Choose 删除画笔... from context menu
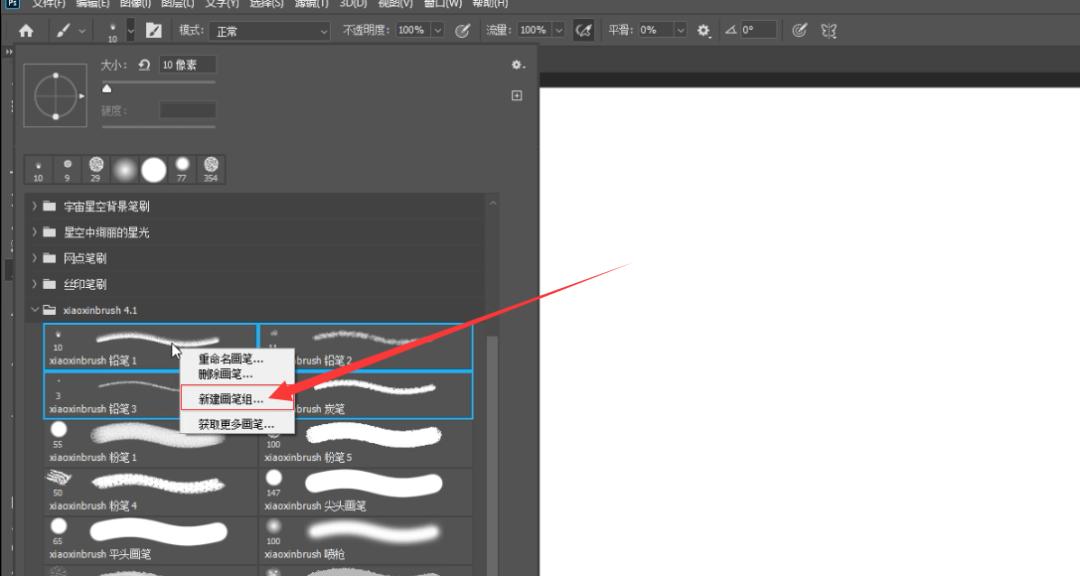Screen dimensions: 1080x576 pyautogui.click(x=225, y=374)
